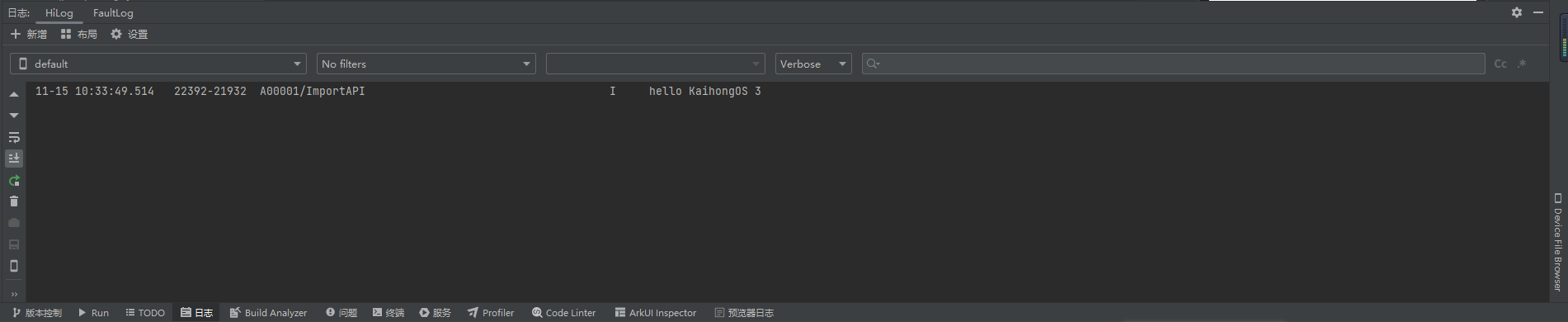
Task: Click the save log icon
Action: pos(14,244)
